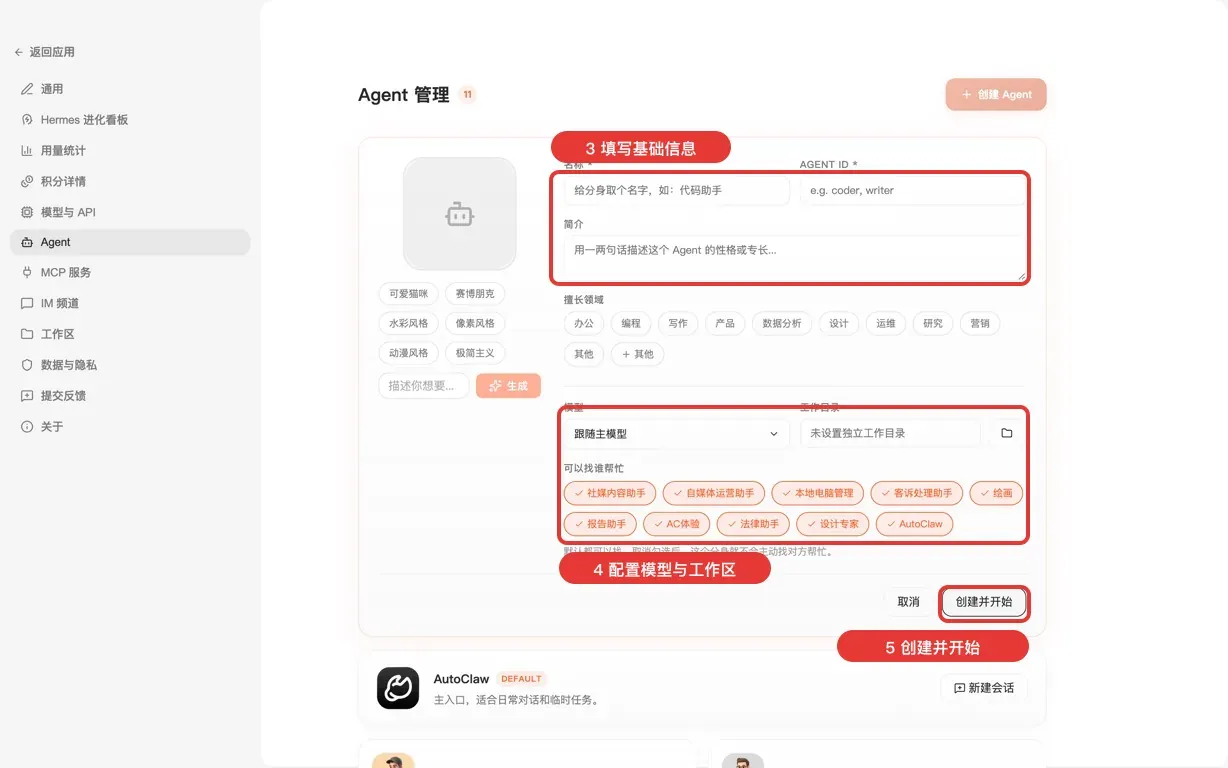Viewport: 1228px width, 768px height.
Task: Go back via 返回应用 arrow
Action: tap(19, 52)
